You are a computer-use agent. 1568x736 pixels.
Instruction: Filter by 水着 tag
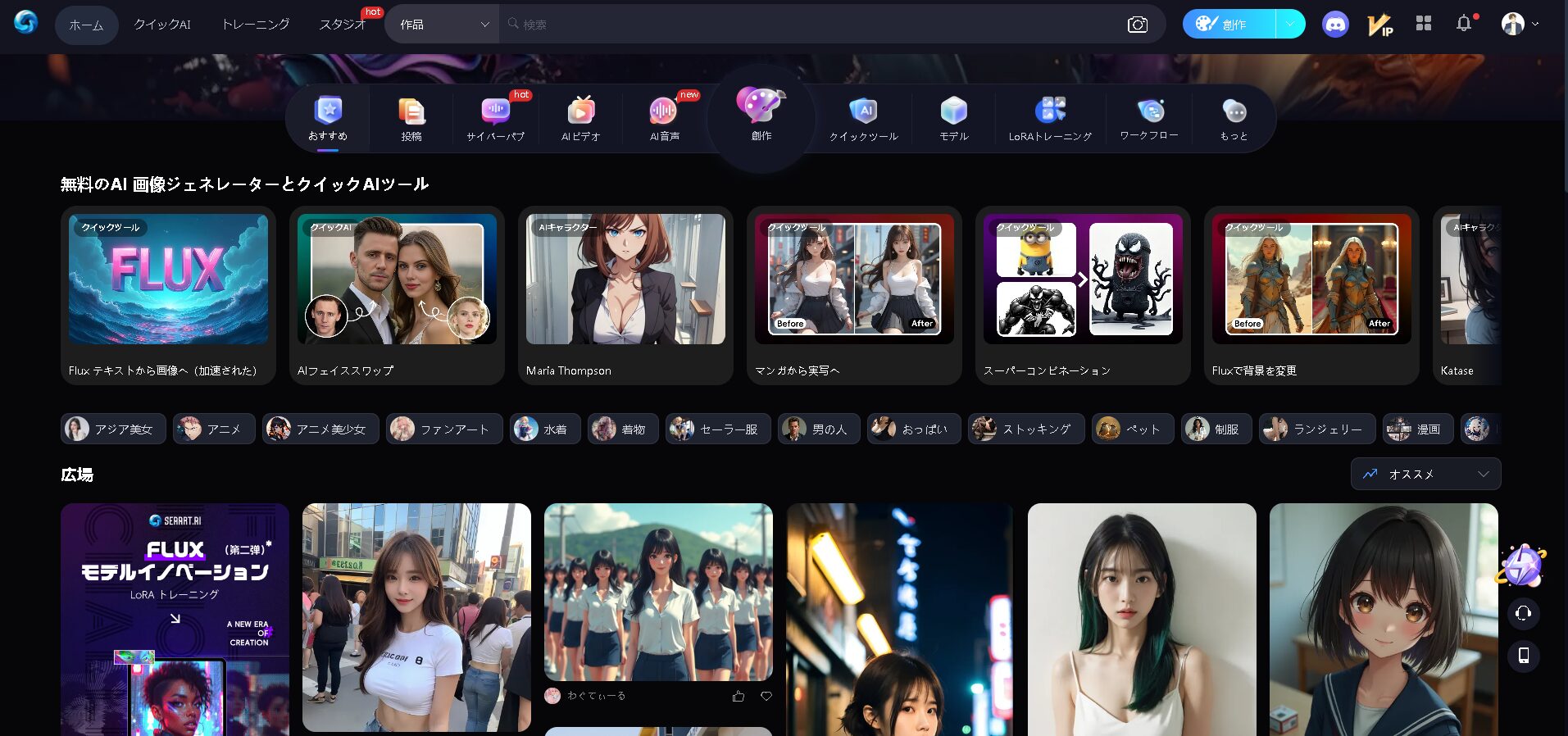[544, 429]
